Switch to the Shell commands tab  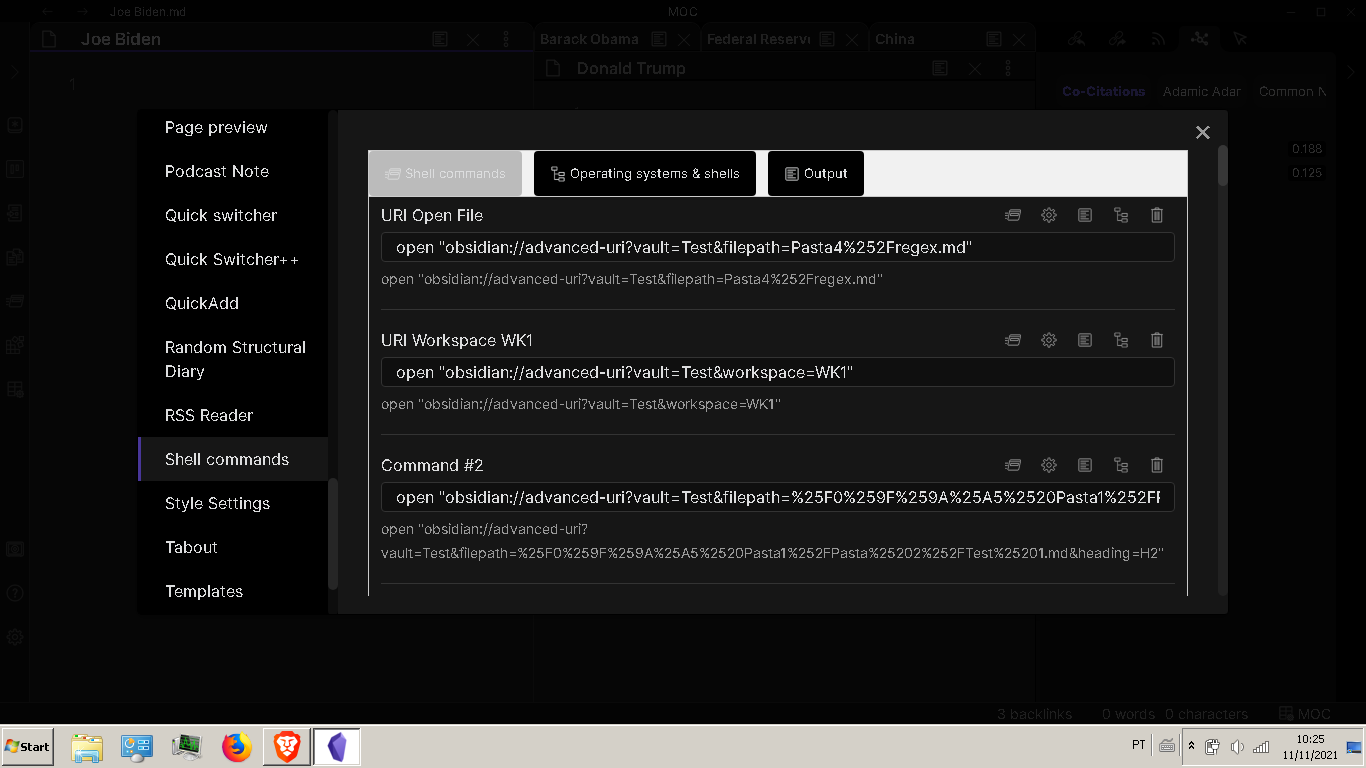pyautogui.click(x=445, y=173)
